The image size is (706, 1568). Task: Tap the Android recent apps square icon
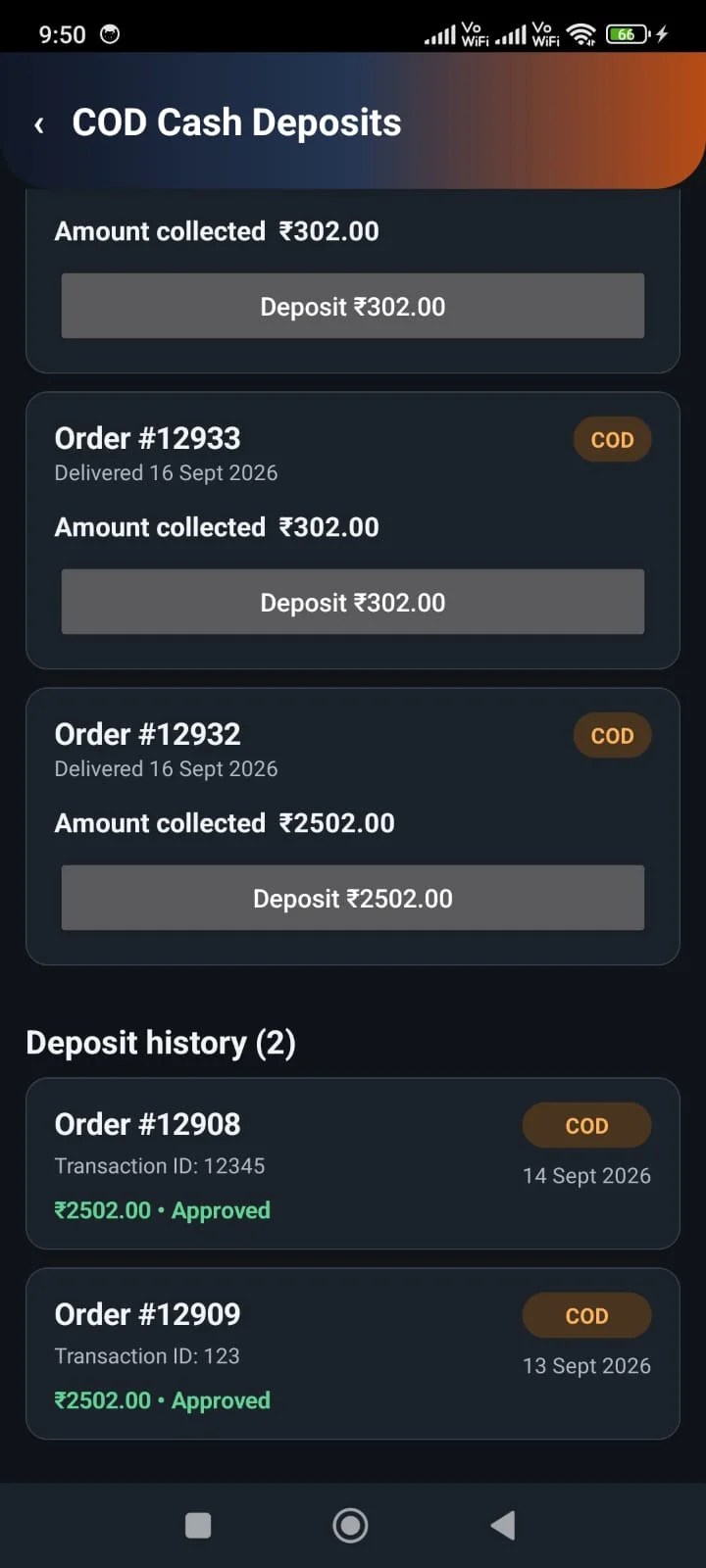pyautogui.click(x=198, y=1525)
